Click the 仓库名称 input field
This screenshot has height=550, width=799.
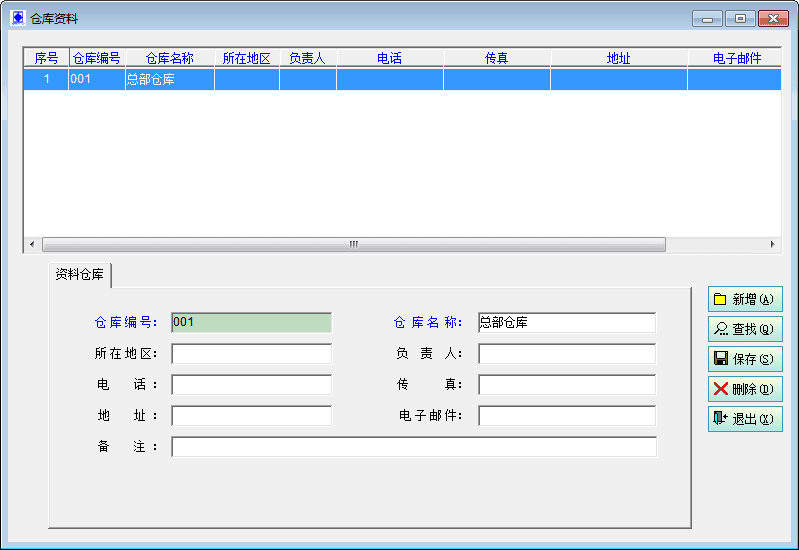pyautogui.click(x=566, y=323)
